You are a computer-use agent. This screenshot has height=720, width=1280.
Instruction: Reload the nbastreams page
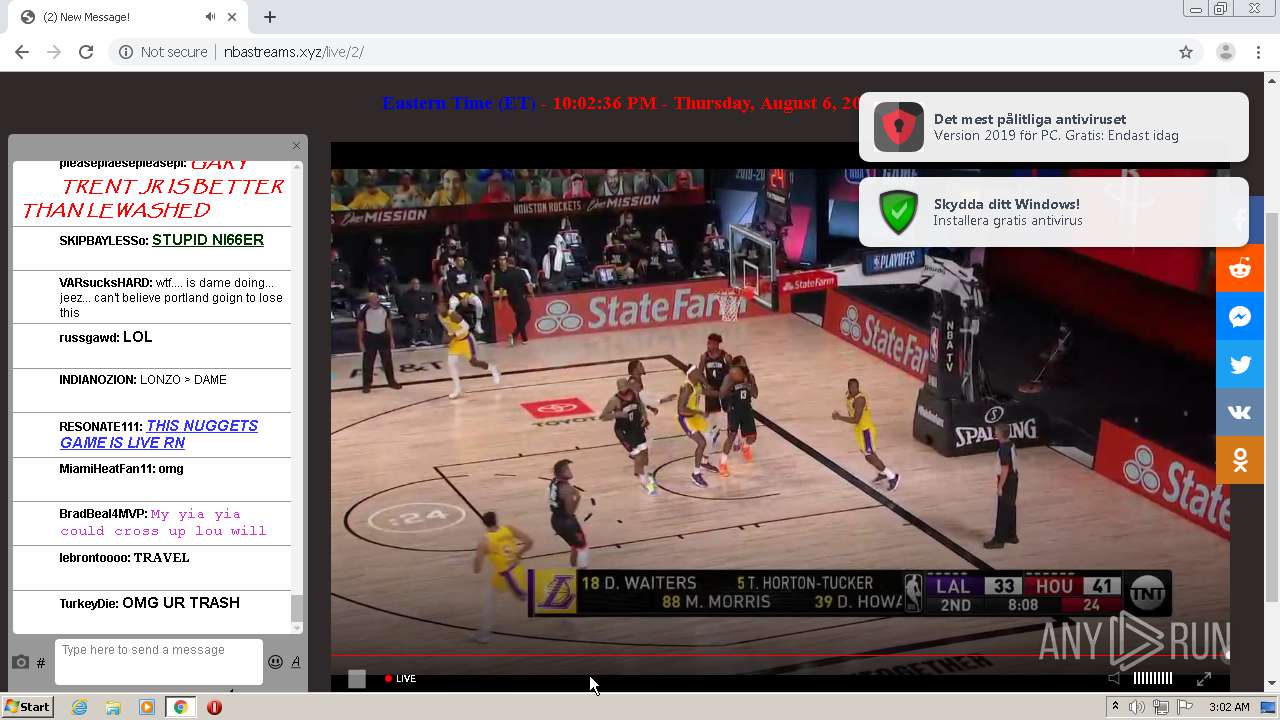[x=86, y=52]
